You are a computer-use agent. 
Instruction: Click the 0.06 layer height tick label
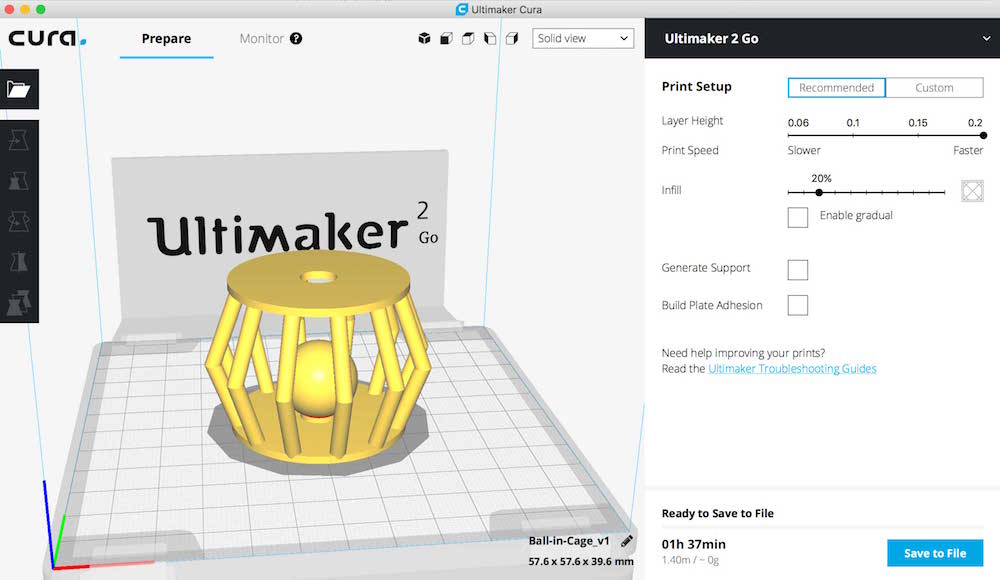coord(798,123)
